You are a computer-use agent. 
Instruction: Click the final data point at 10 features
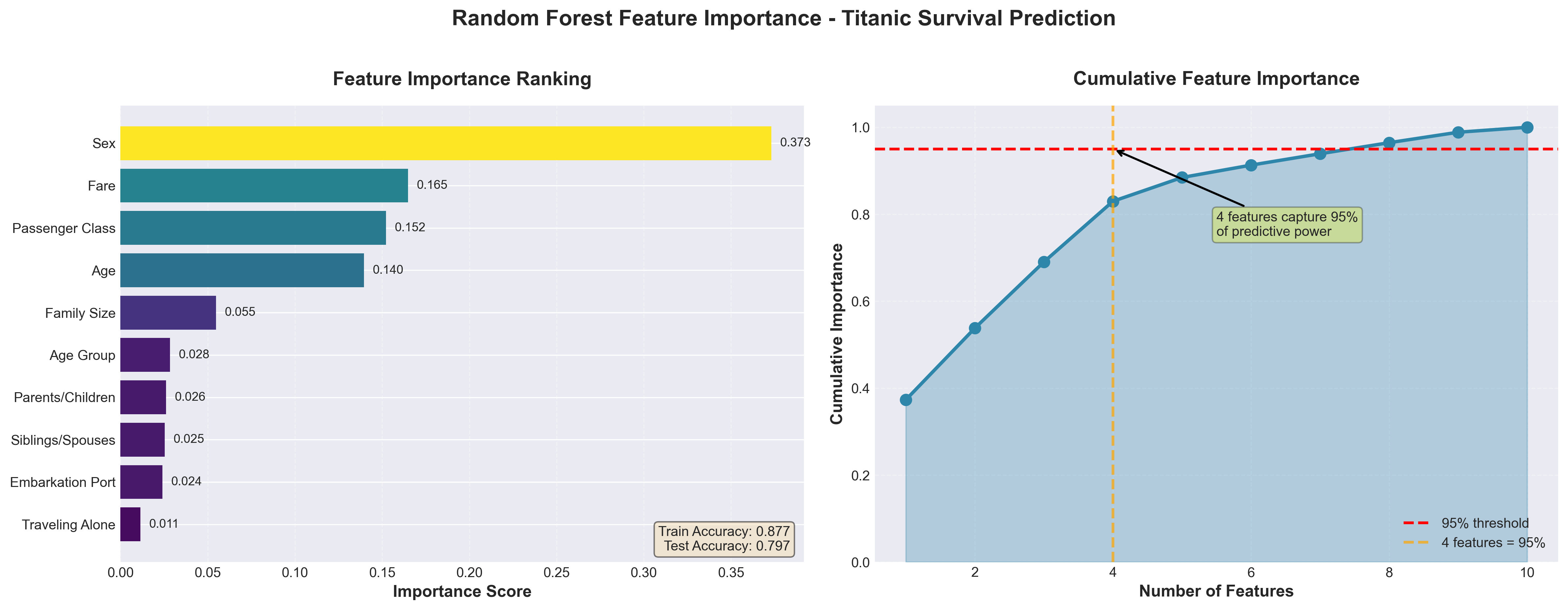(1527, 127)
